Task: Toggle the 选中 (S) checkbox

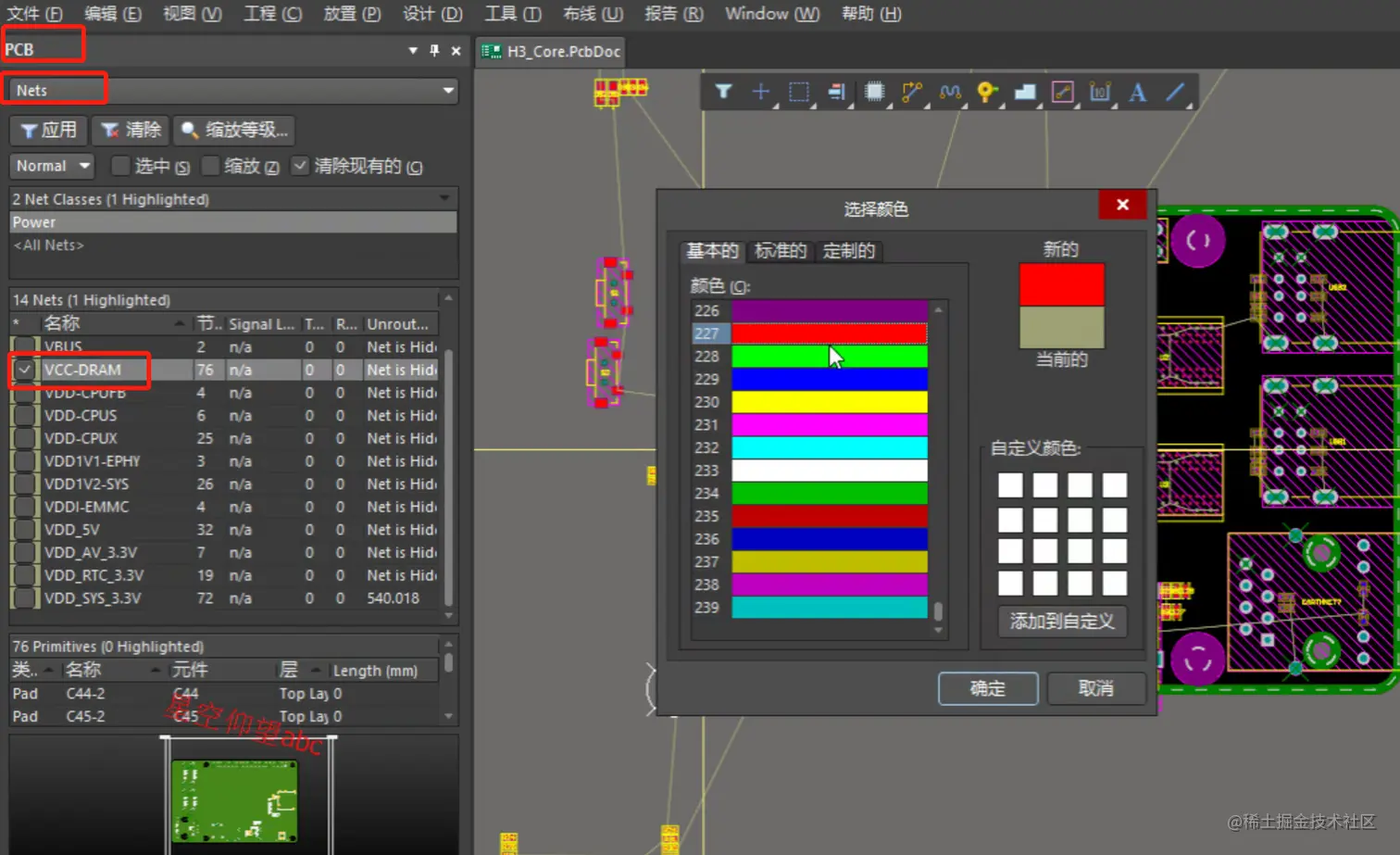Action: coord(119,166)
